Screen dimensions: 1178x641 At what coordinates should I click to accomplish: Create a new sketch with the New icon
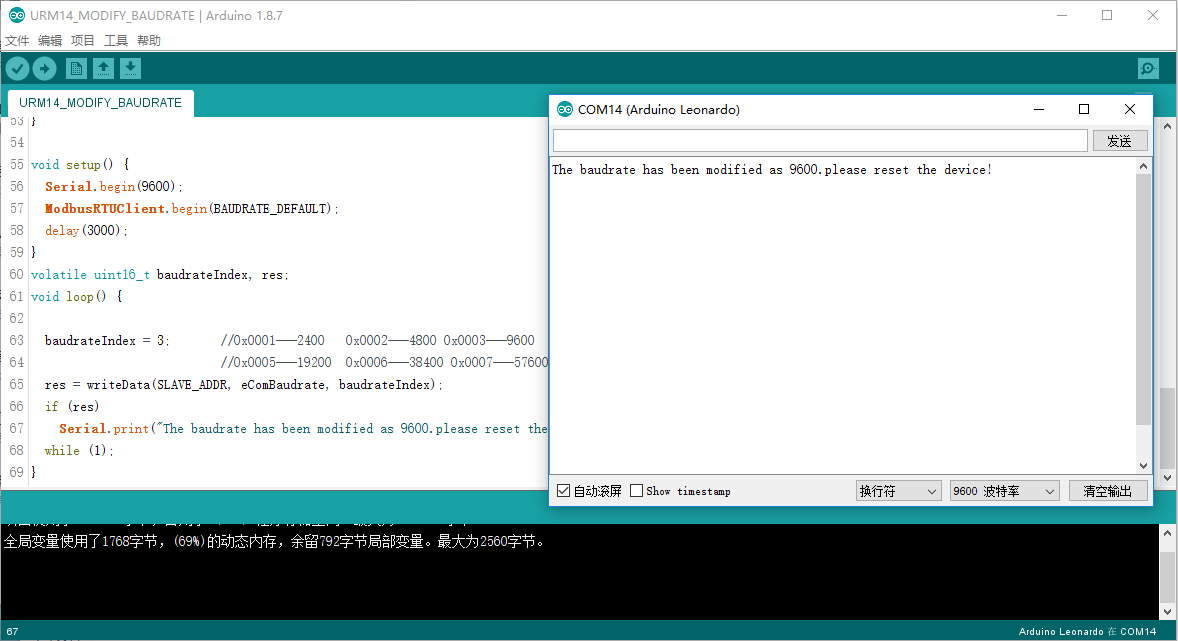click(x=76, y=69)
